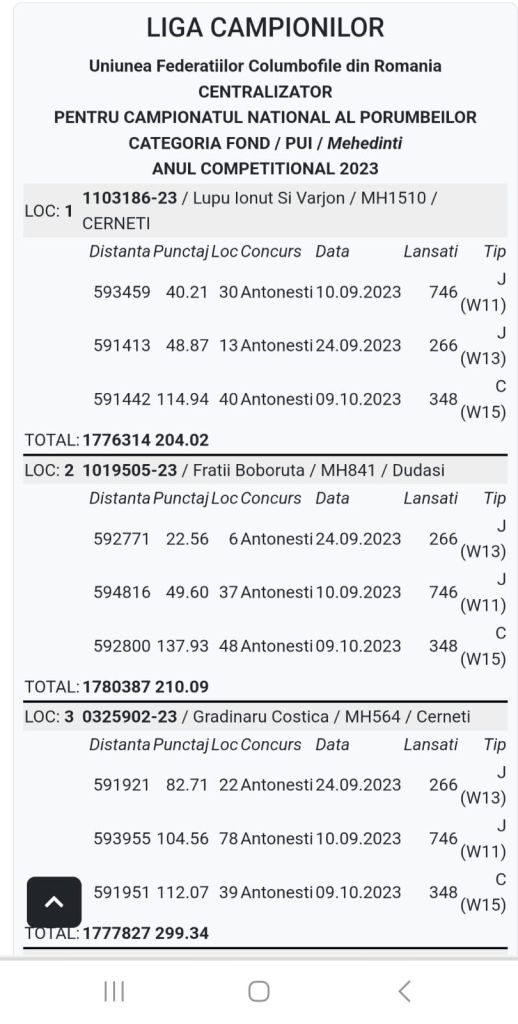Click Mehedinti category label in header
This screenshot has height=1024, width=518.
click(364, 143)
